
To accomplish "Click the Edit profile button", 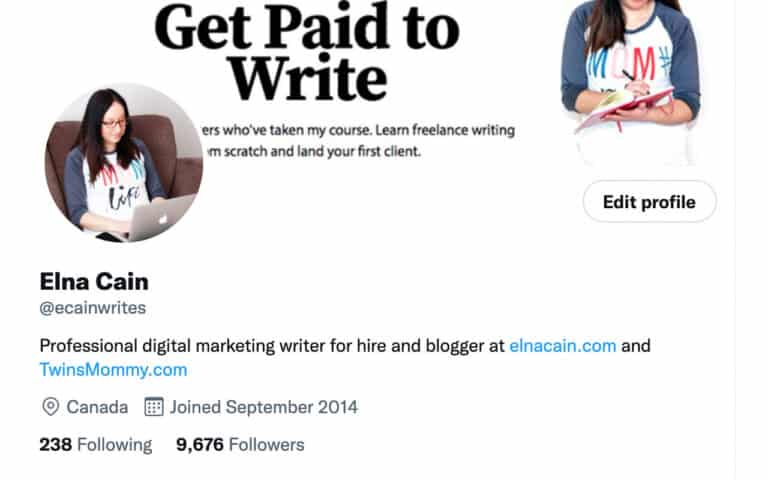I will [x=649, y=202].
